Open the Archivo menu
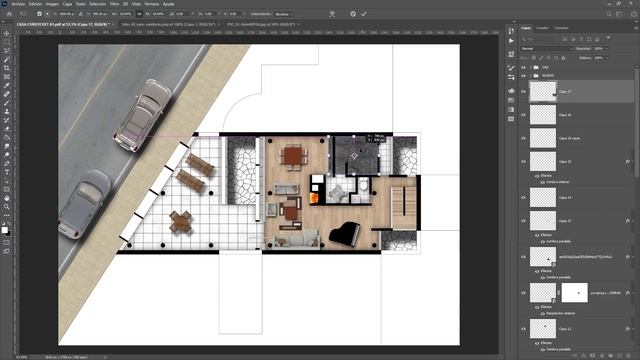This screenshot has height=360, width=640. pos(18,4)
